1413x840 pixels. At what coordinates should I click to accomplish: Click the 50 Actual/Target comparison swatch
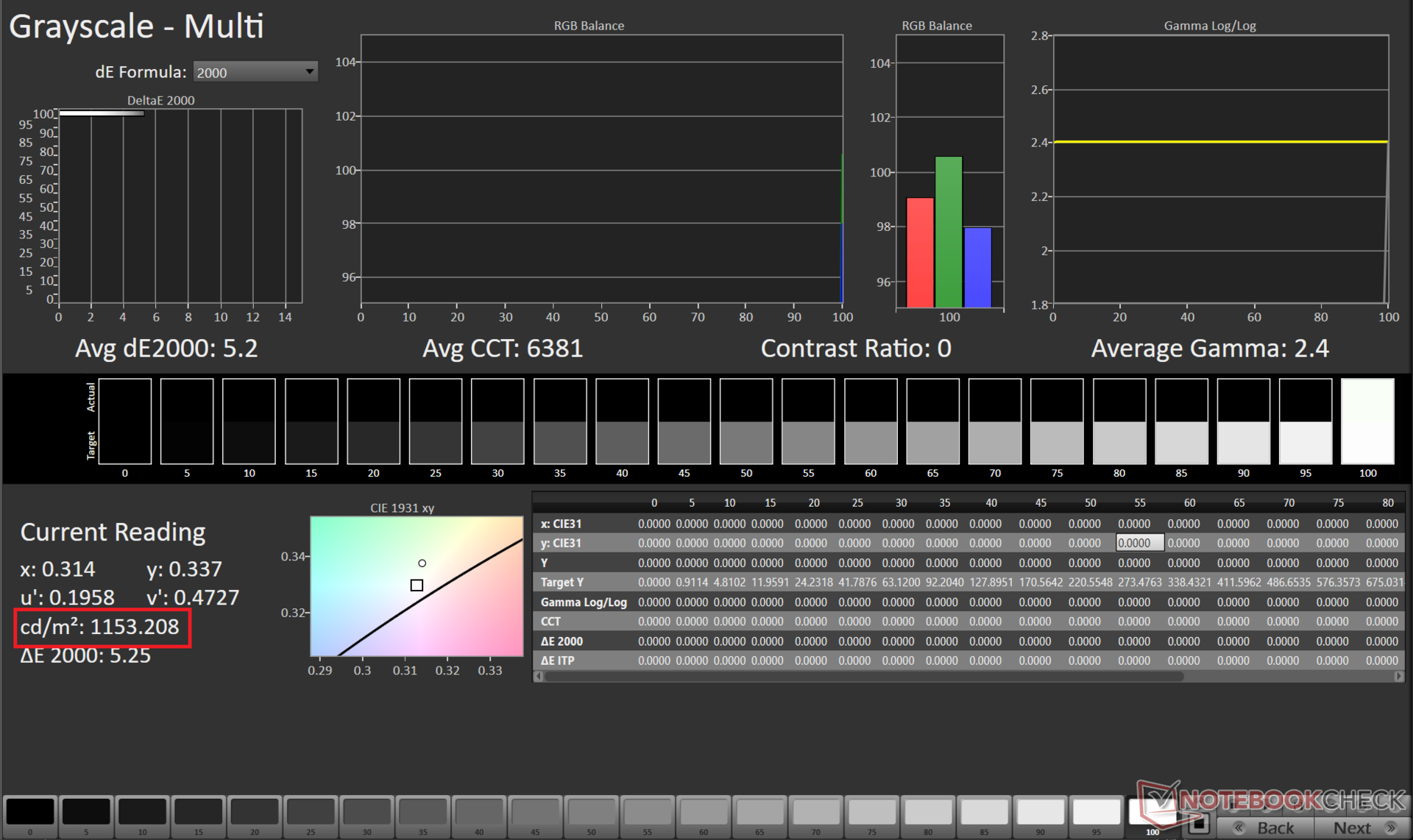746,421
